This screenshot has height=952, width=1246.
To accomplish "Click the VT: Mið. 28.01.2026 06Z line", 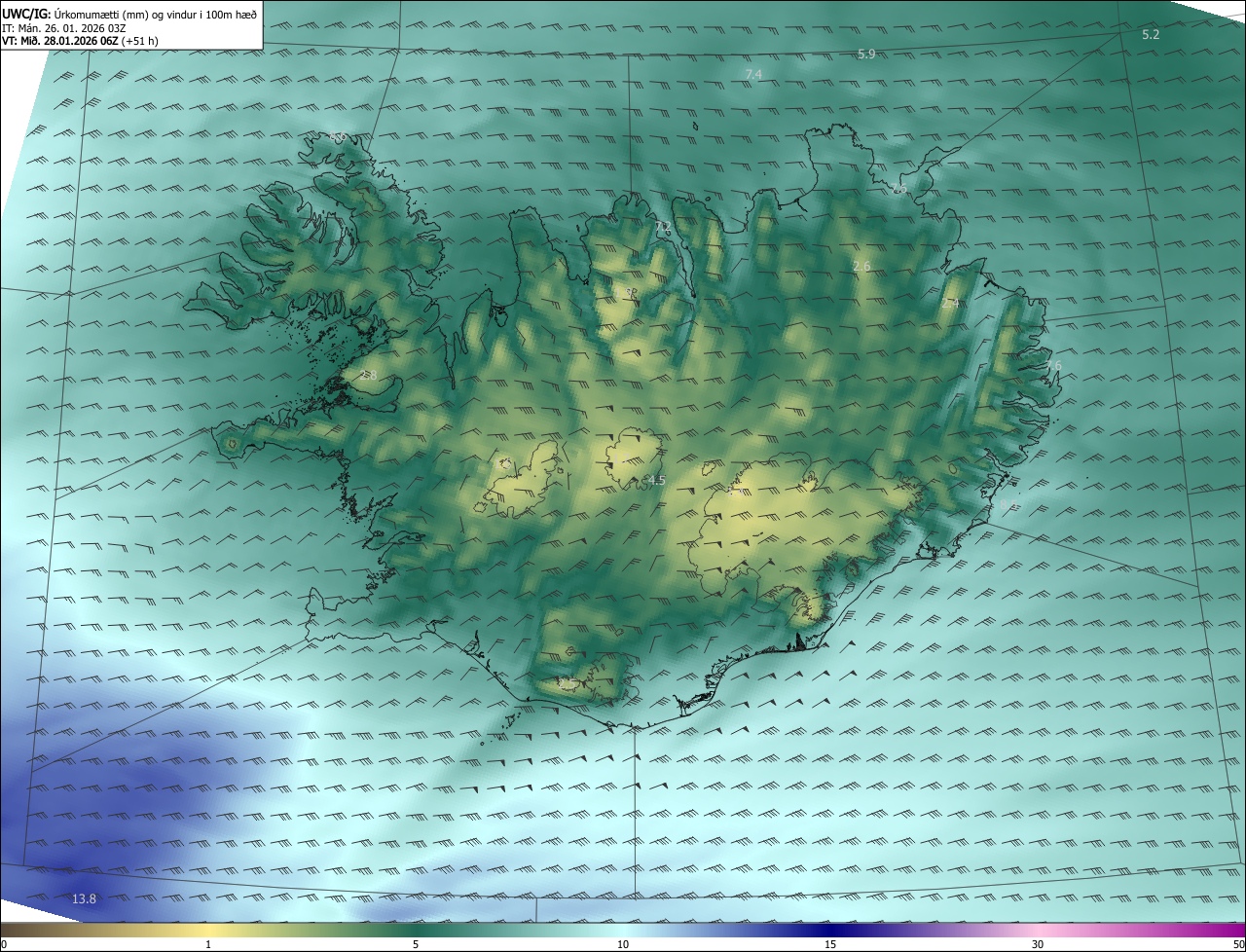I will pos(80,42).
